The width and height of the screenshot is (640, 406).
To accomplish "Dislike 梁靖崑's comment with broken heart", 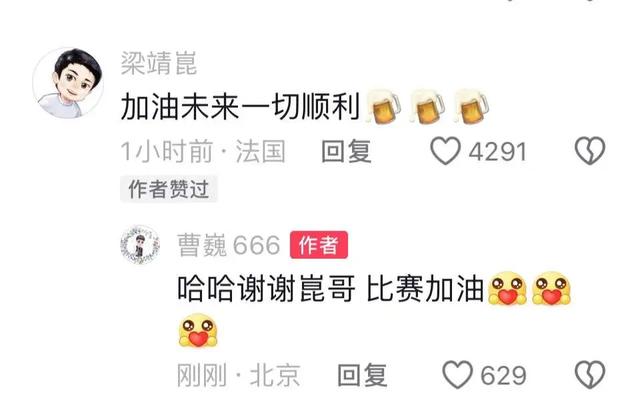I will [590, 151].
